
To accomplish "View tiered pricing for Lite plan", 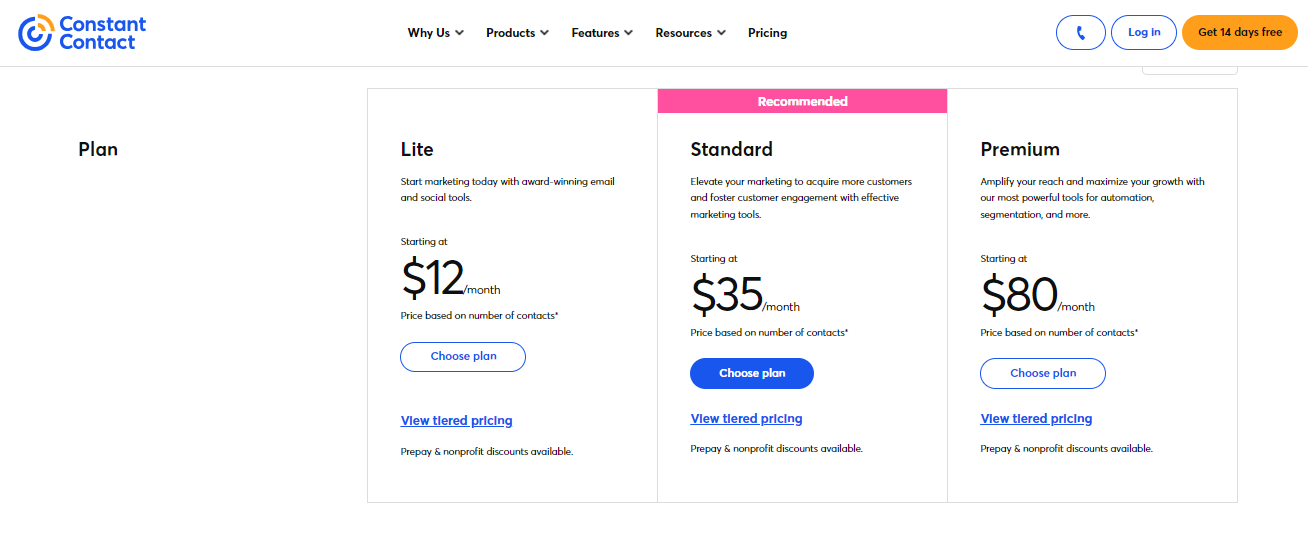I will pos(456,421).
